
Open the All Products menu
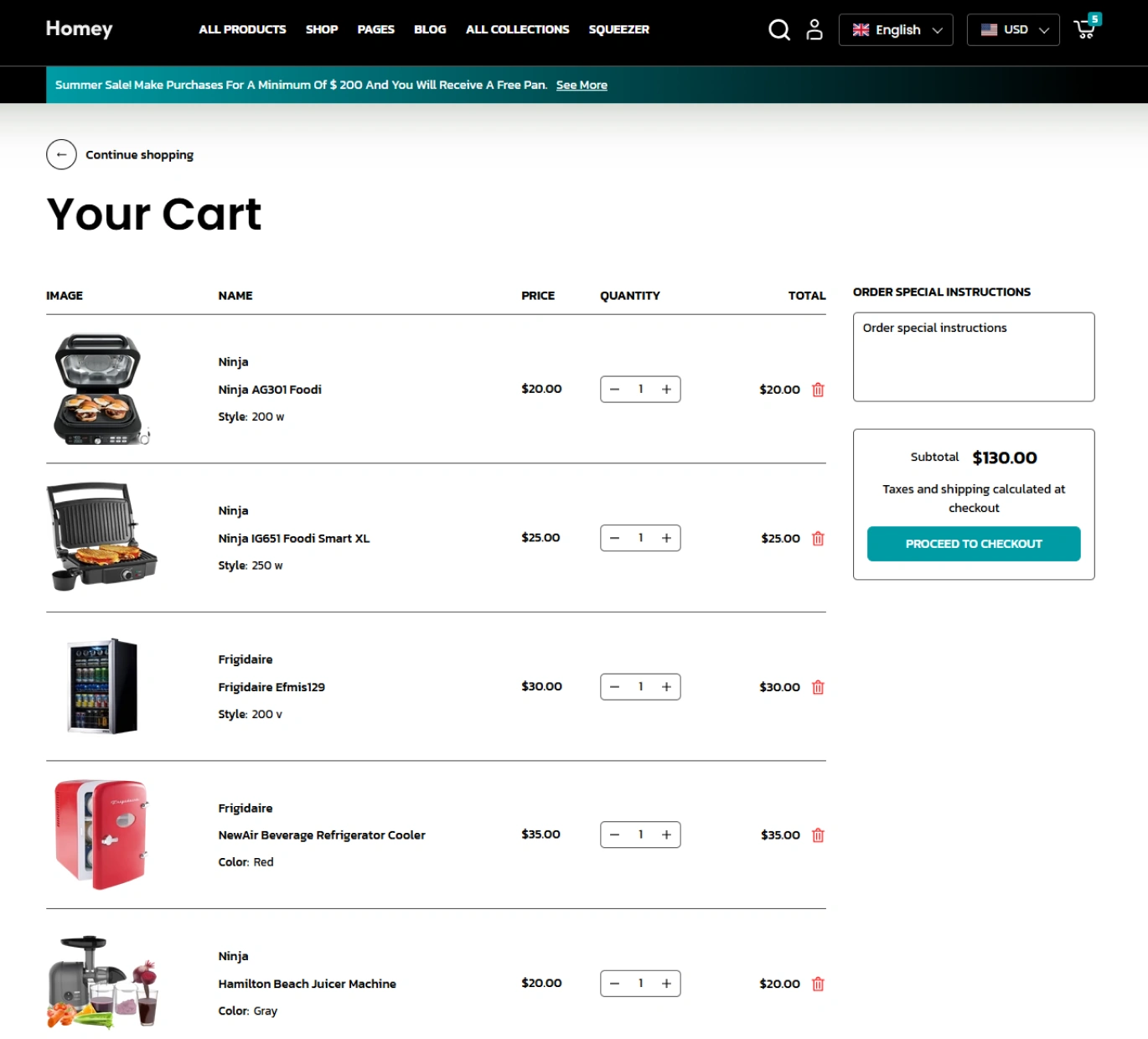pos(242,29)
